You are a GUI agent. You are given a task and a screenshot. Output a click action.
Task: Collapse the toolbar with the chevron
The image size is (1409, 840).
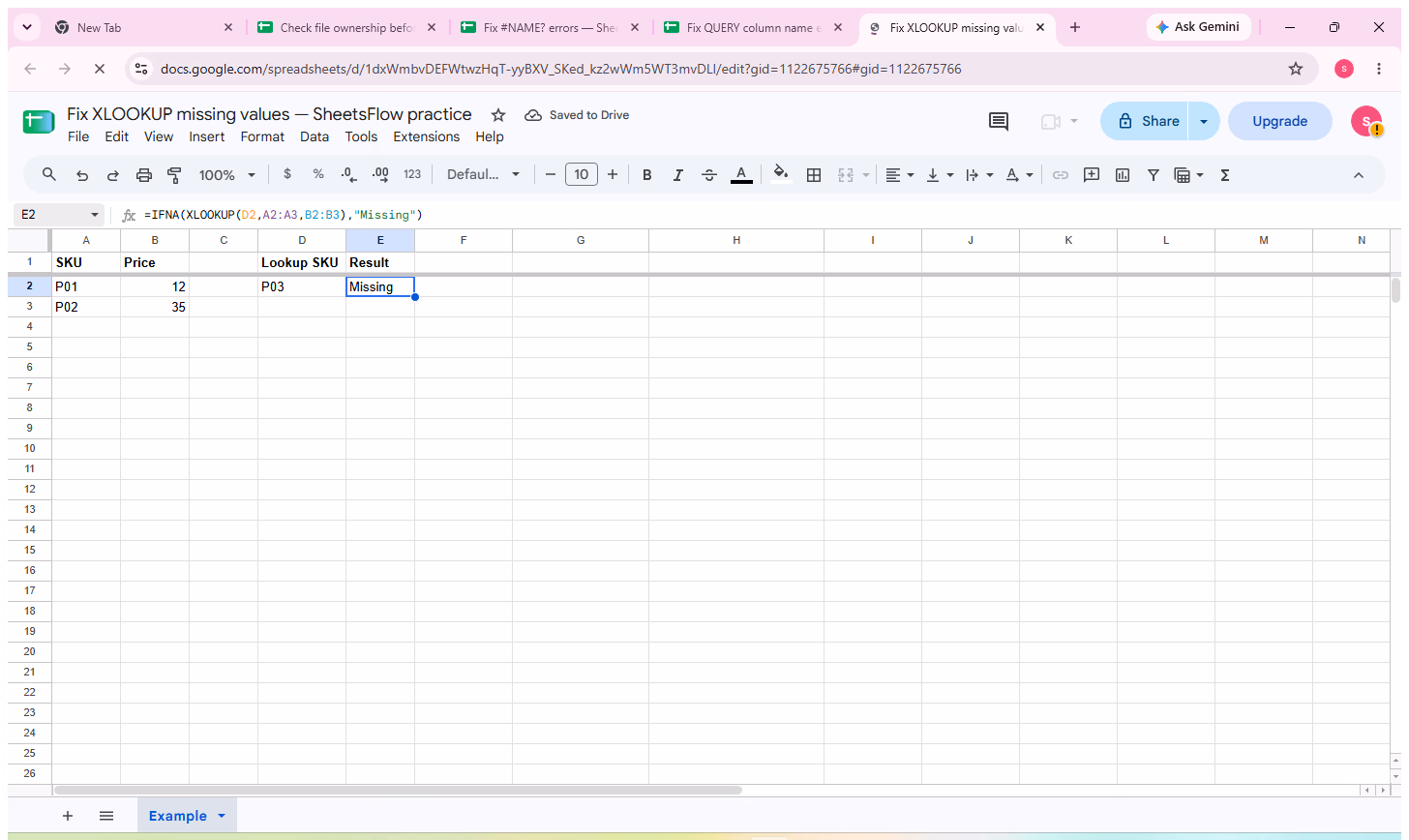point(1358,175)
